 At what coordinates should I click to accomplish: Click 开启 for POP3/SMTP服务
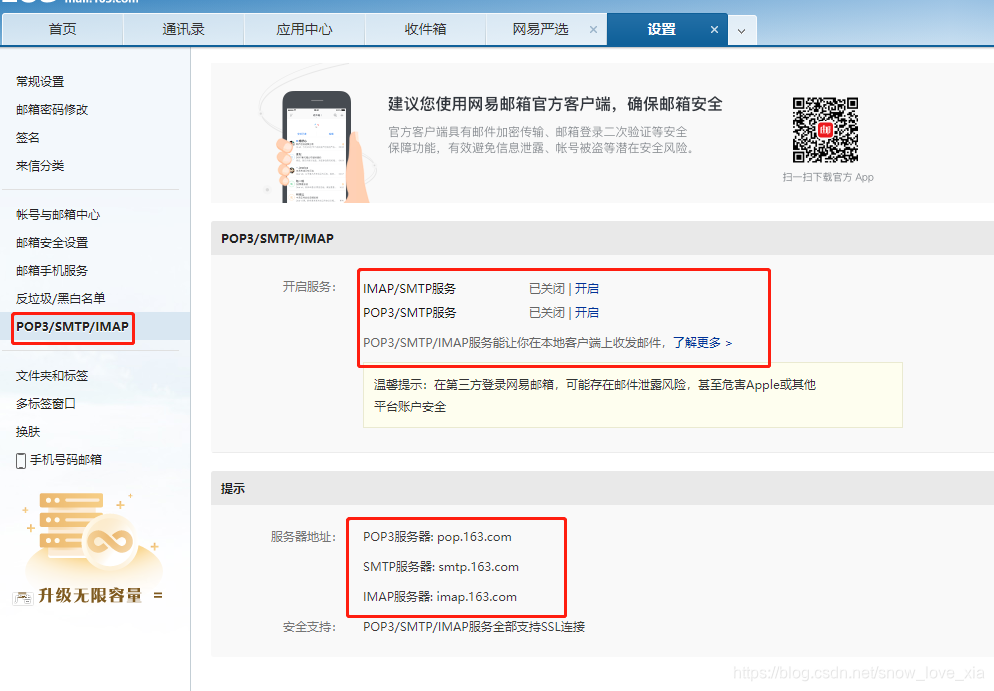point(587,313)
